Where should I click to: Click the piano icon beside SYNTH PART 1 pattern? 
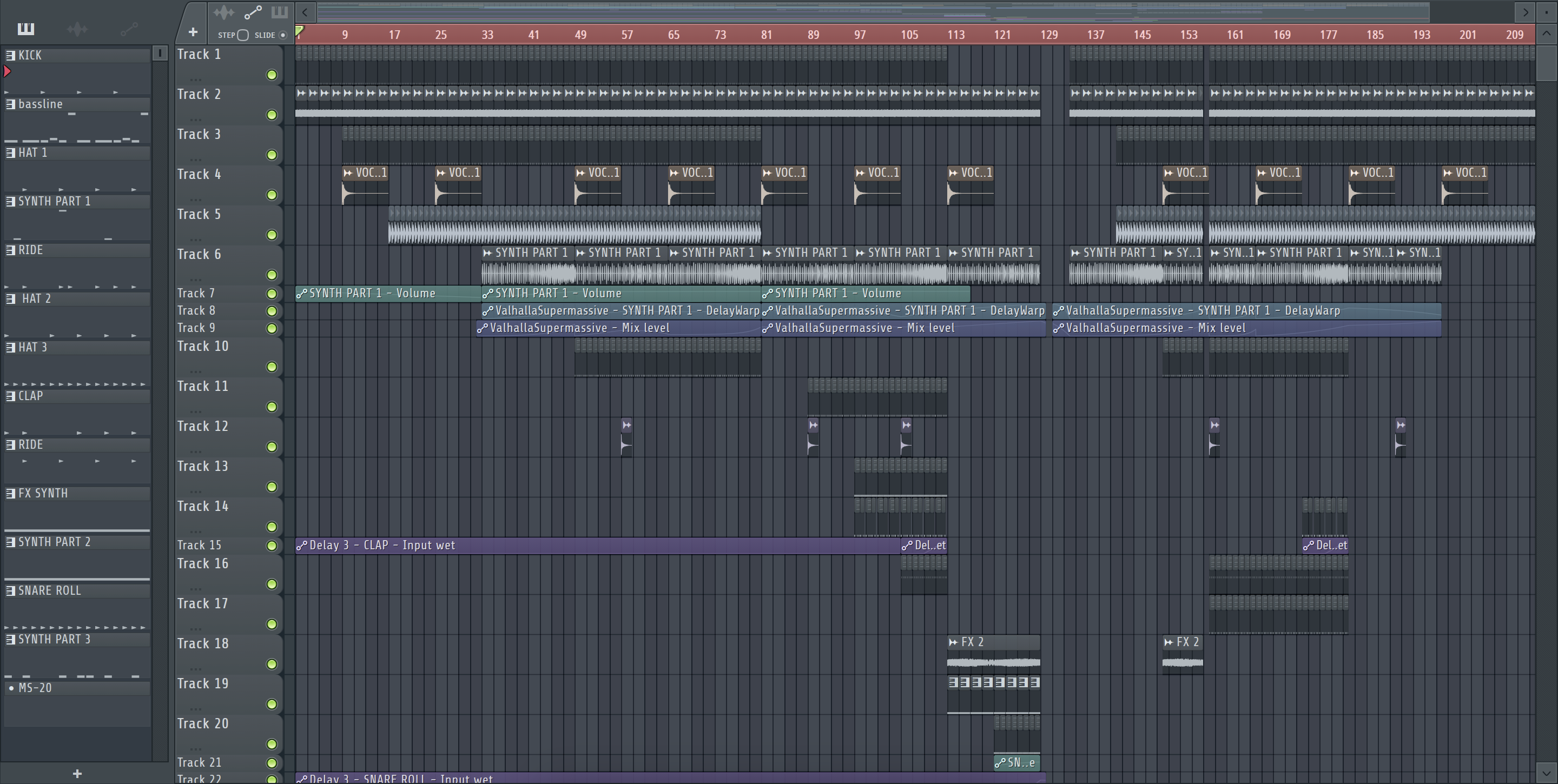(10, 201)
